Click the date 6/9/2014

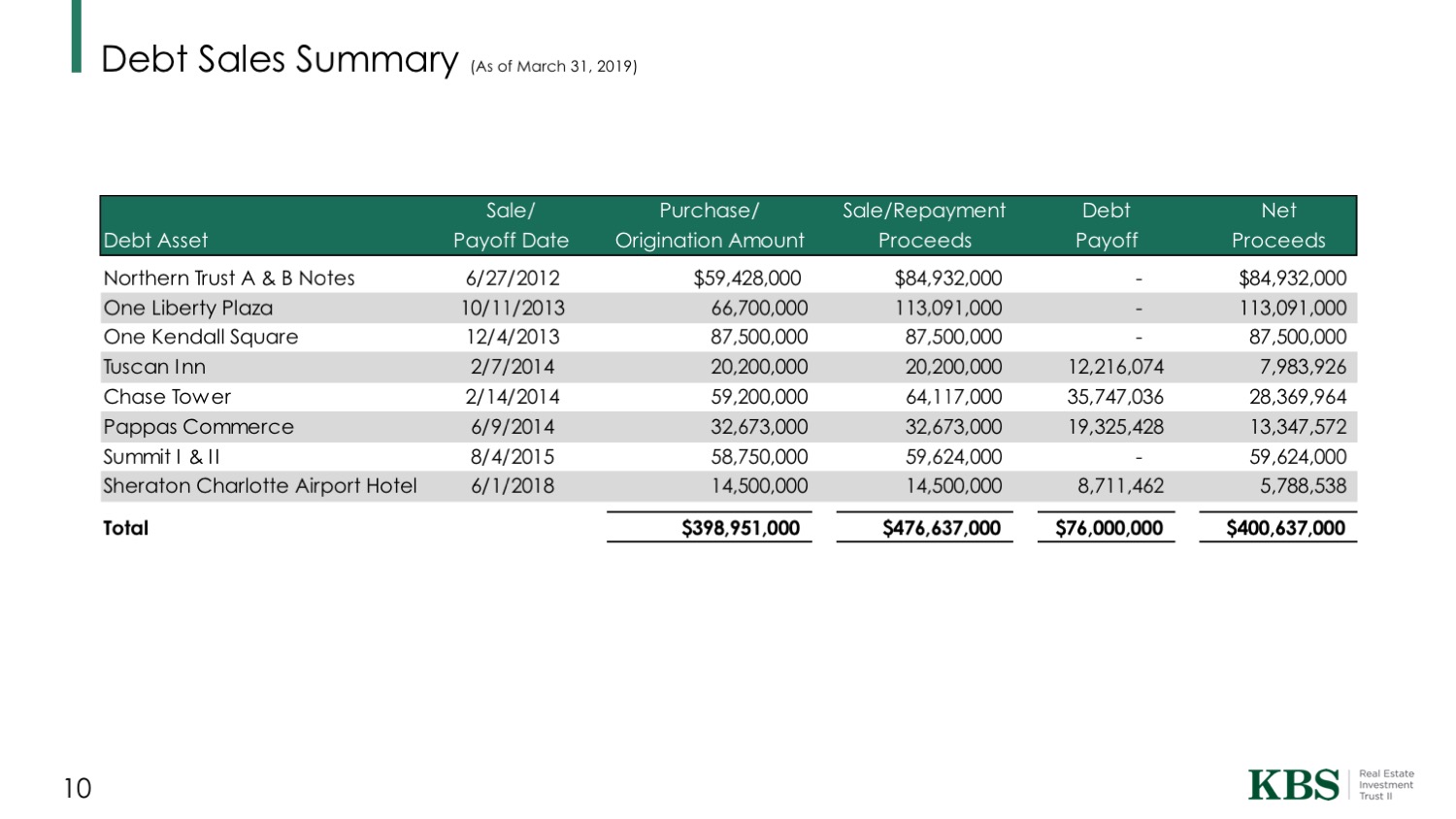[x=513, y=427]
